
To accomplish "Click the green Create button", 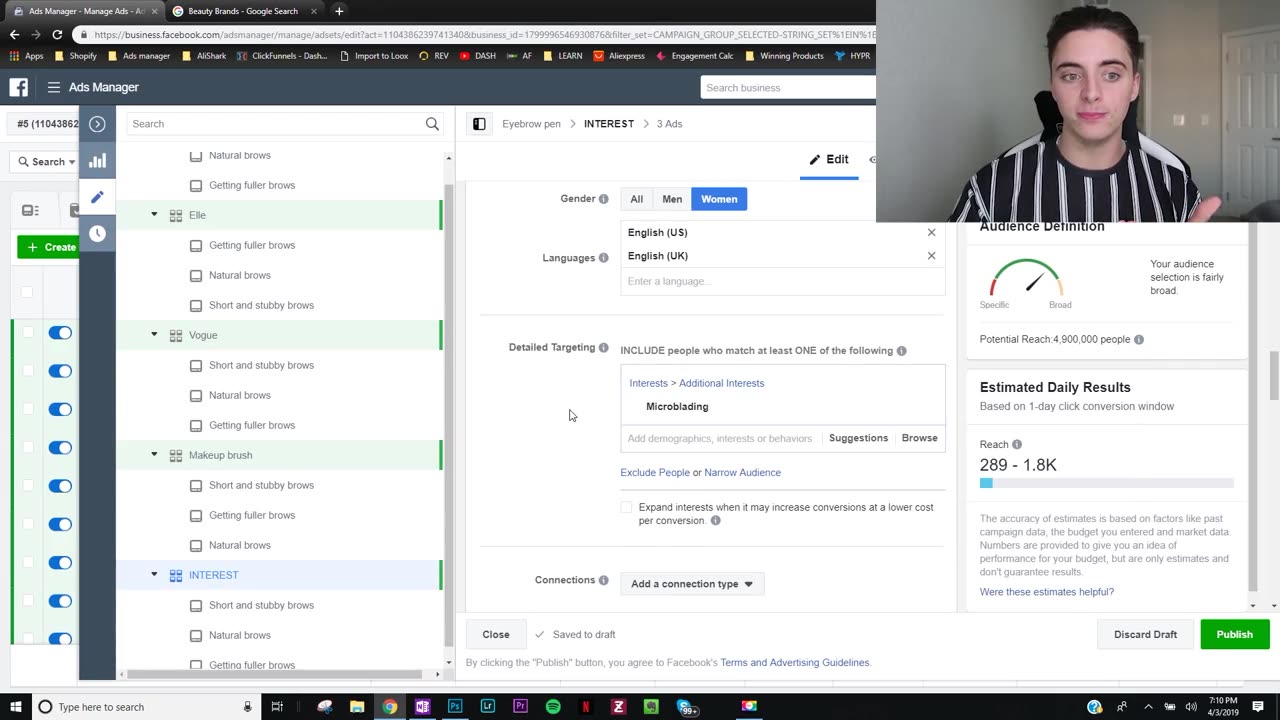I will [49, 247].
